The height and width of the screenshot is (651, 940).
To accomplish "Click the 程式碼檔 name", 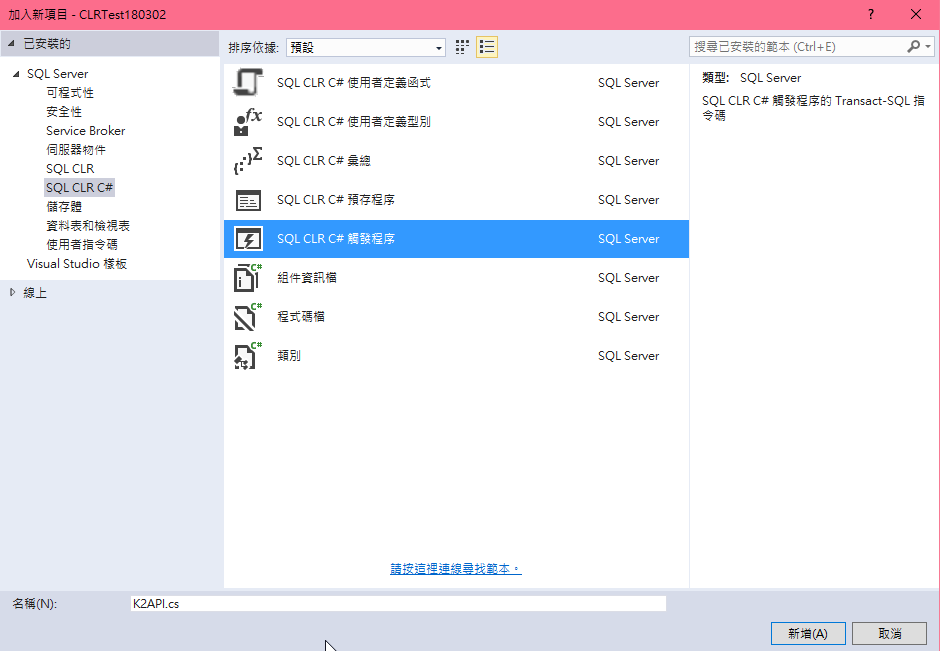I will 301,317.
